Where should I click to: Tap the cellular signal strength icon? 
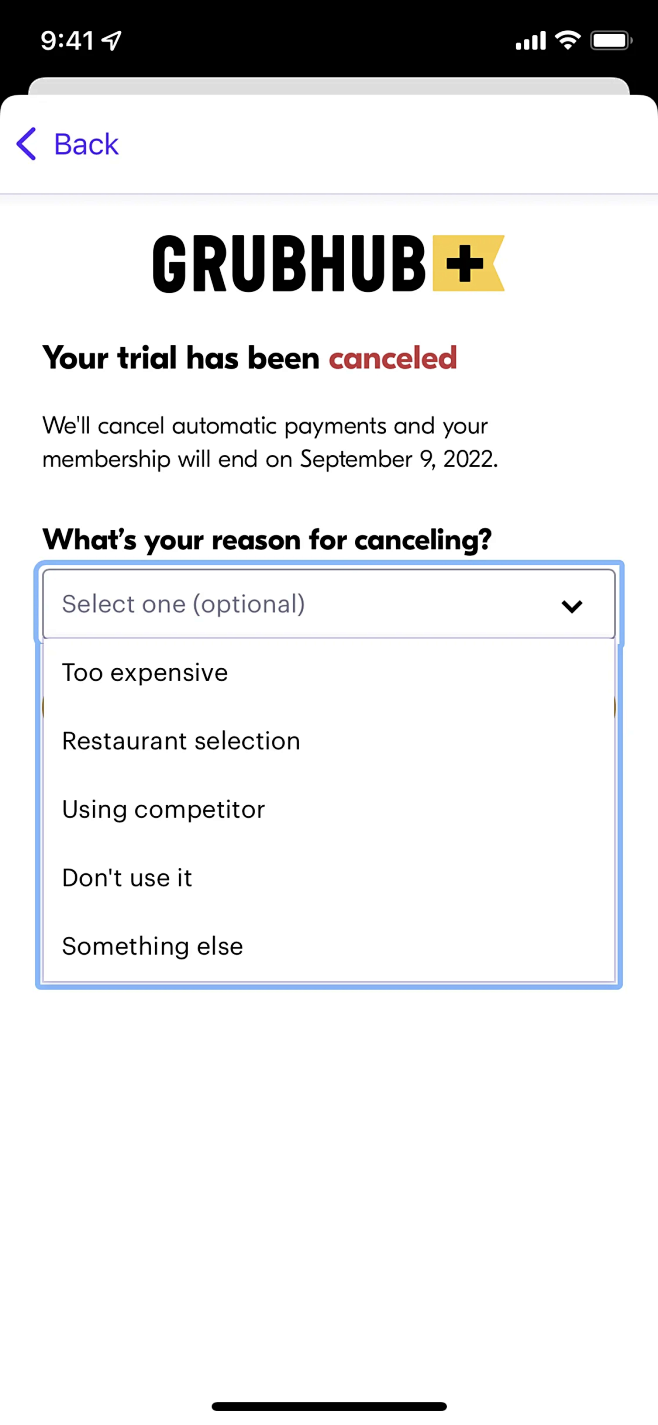click(x=531, y=40)
